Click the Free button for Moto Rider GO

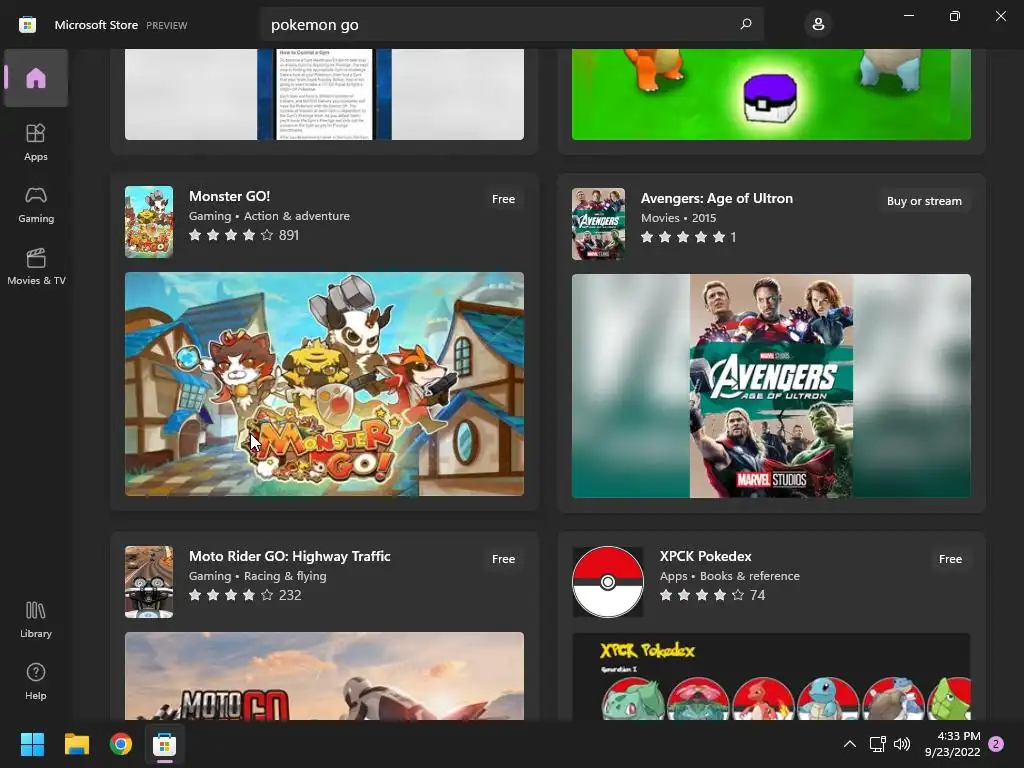tap(504, 559)
